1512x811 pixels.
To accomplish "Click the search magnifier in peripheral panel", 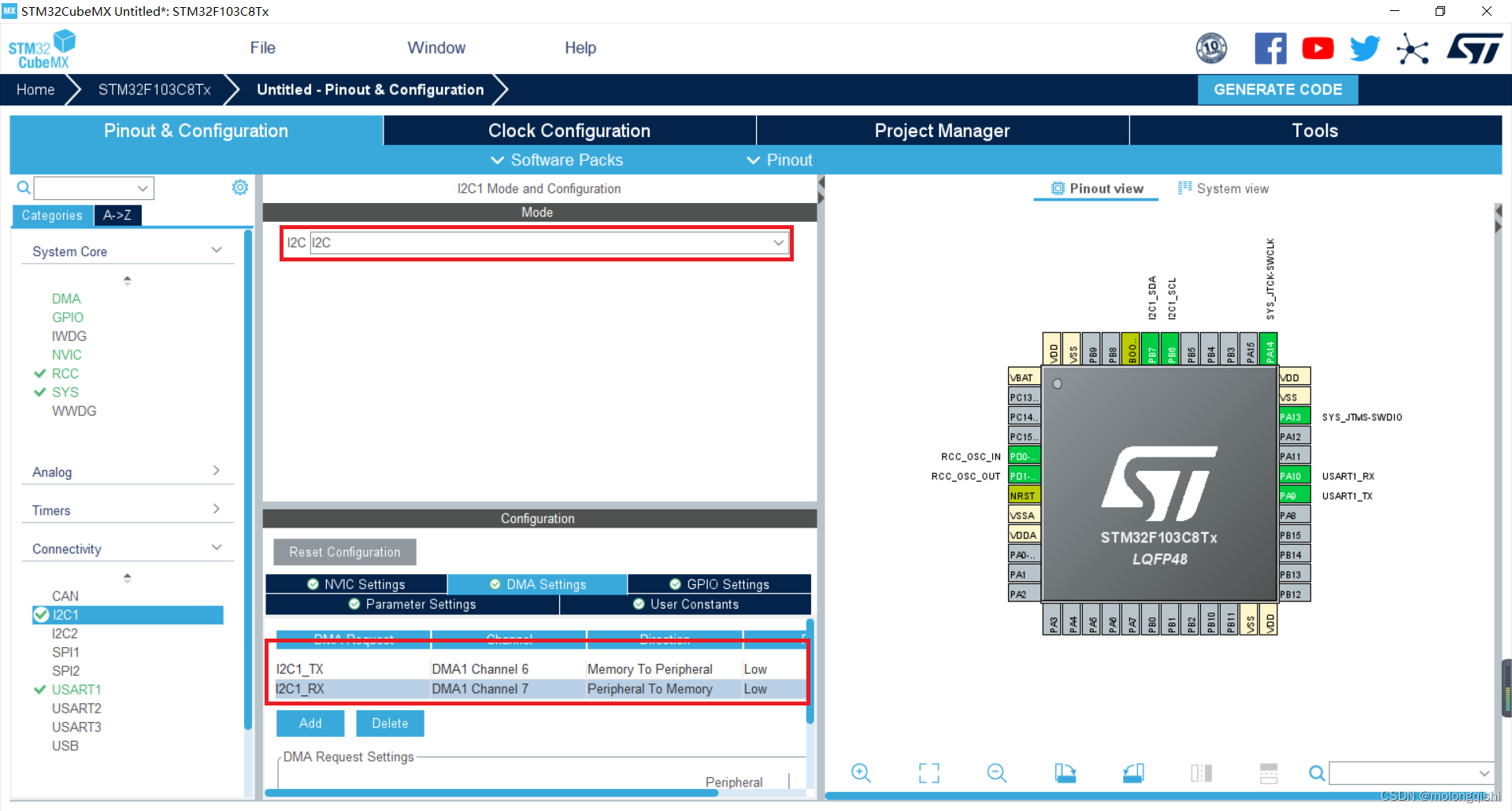I will pyautogui.click(x=24, y=187).
